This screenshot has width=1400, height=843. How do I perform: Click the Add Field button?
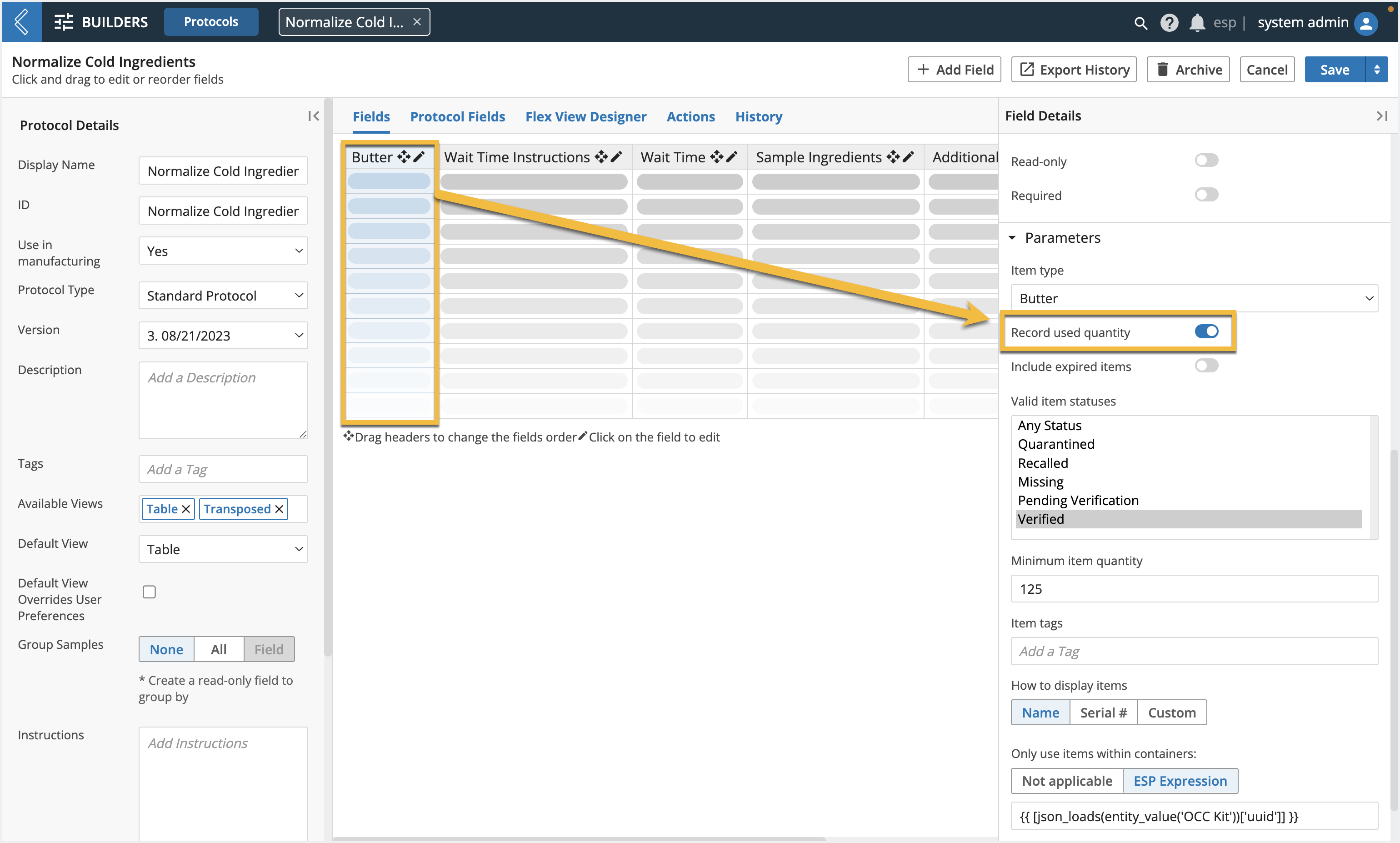click(955, 70)
